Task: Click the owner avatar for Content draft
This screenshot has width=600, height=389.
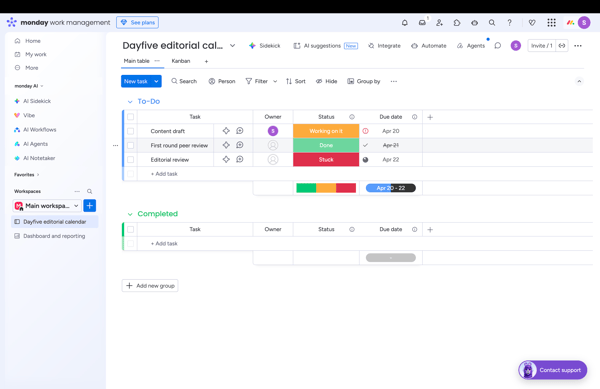Action: pyautogui.click(x=273, y=131)
